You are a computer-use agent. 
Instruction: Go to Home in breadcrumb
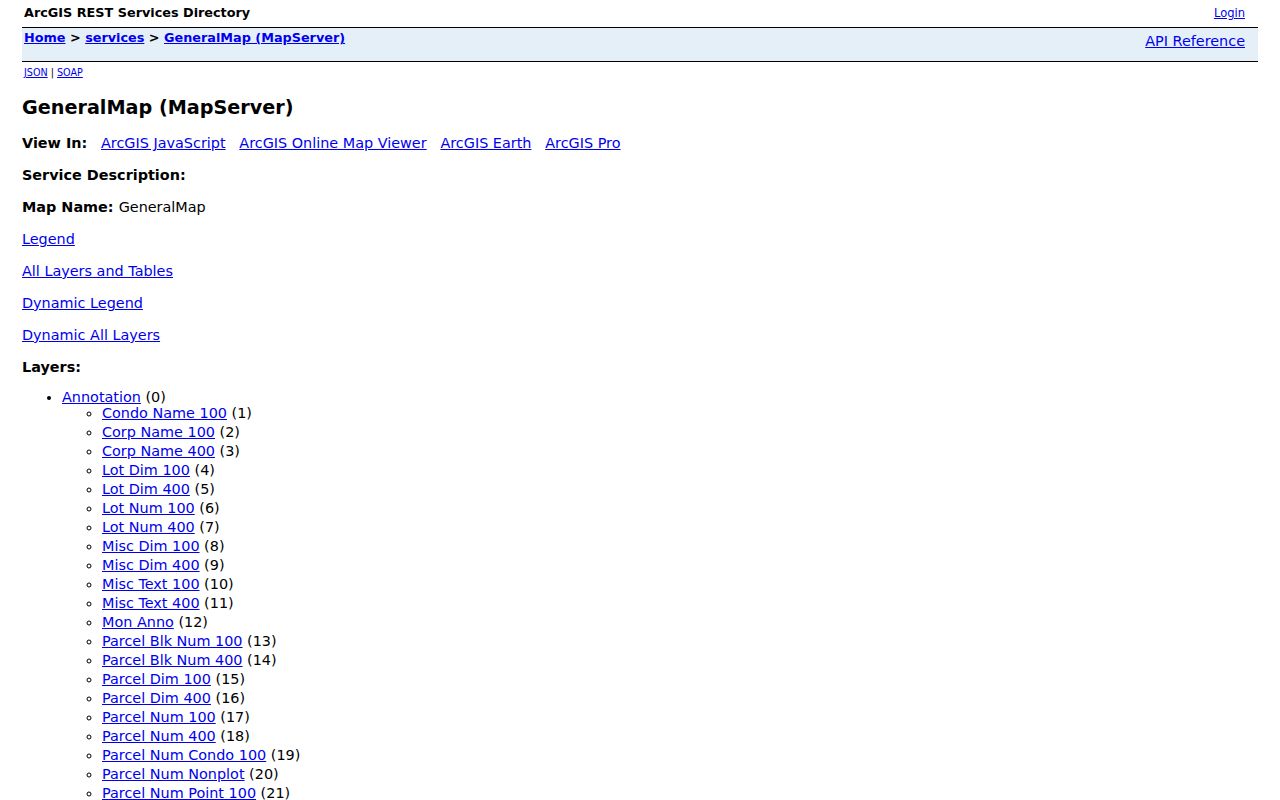pos(45,38)
